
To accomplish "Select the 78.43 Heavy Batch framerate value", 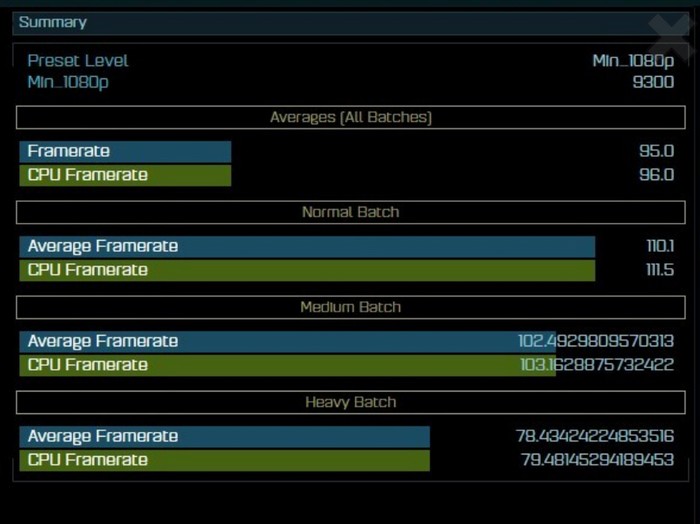I will [x=594, y=437].
